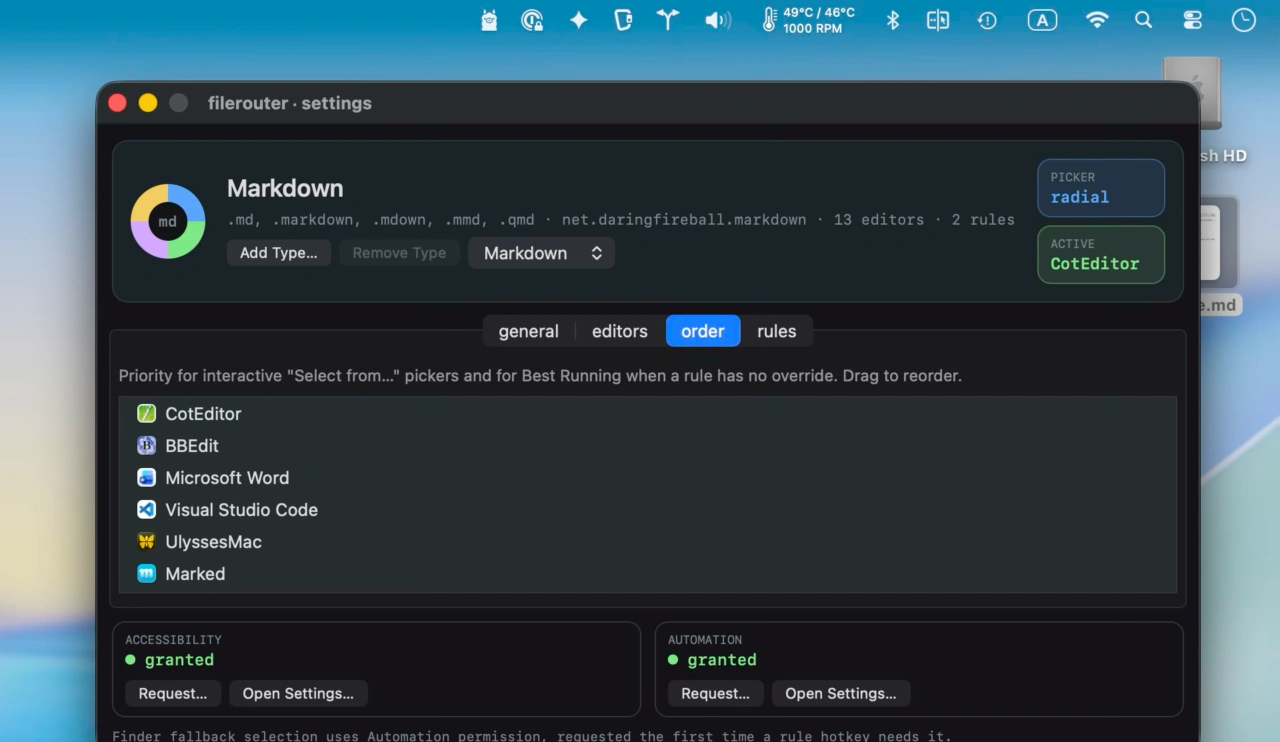
Task: Click the AUTOMATION section label
Action: click(x=705, y=640)
